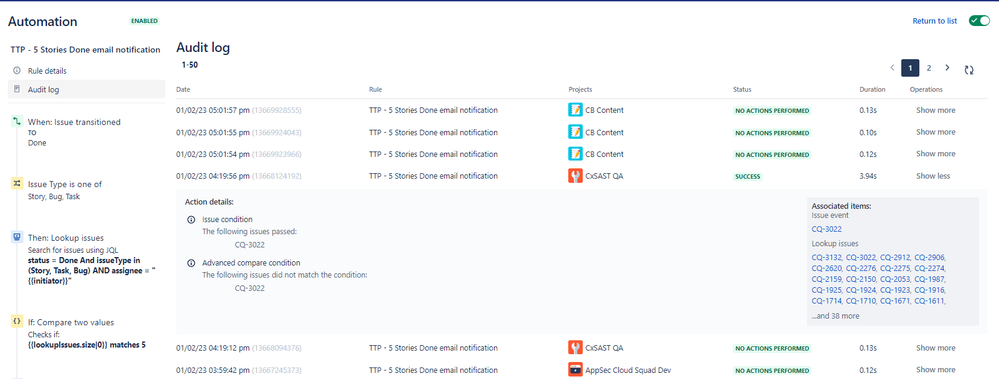Click CB Content project icon at 05:01:57 pm
The image size is (999, 379).
click(575, 110)
